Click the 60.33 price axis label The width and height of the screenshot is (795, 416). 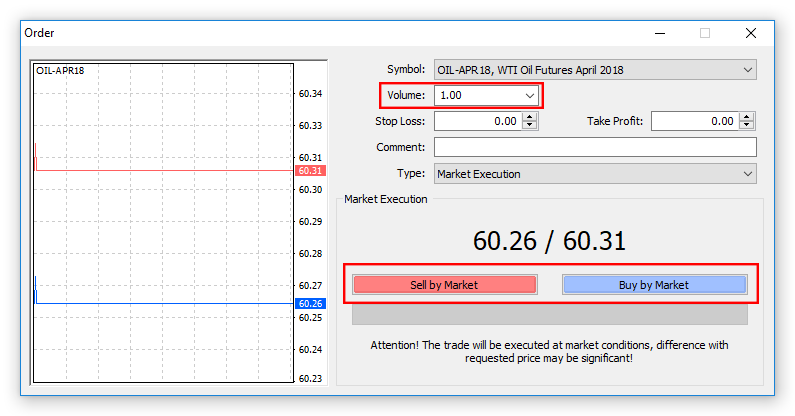(310, 125)
